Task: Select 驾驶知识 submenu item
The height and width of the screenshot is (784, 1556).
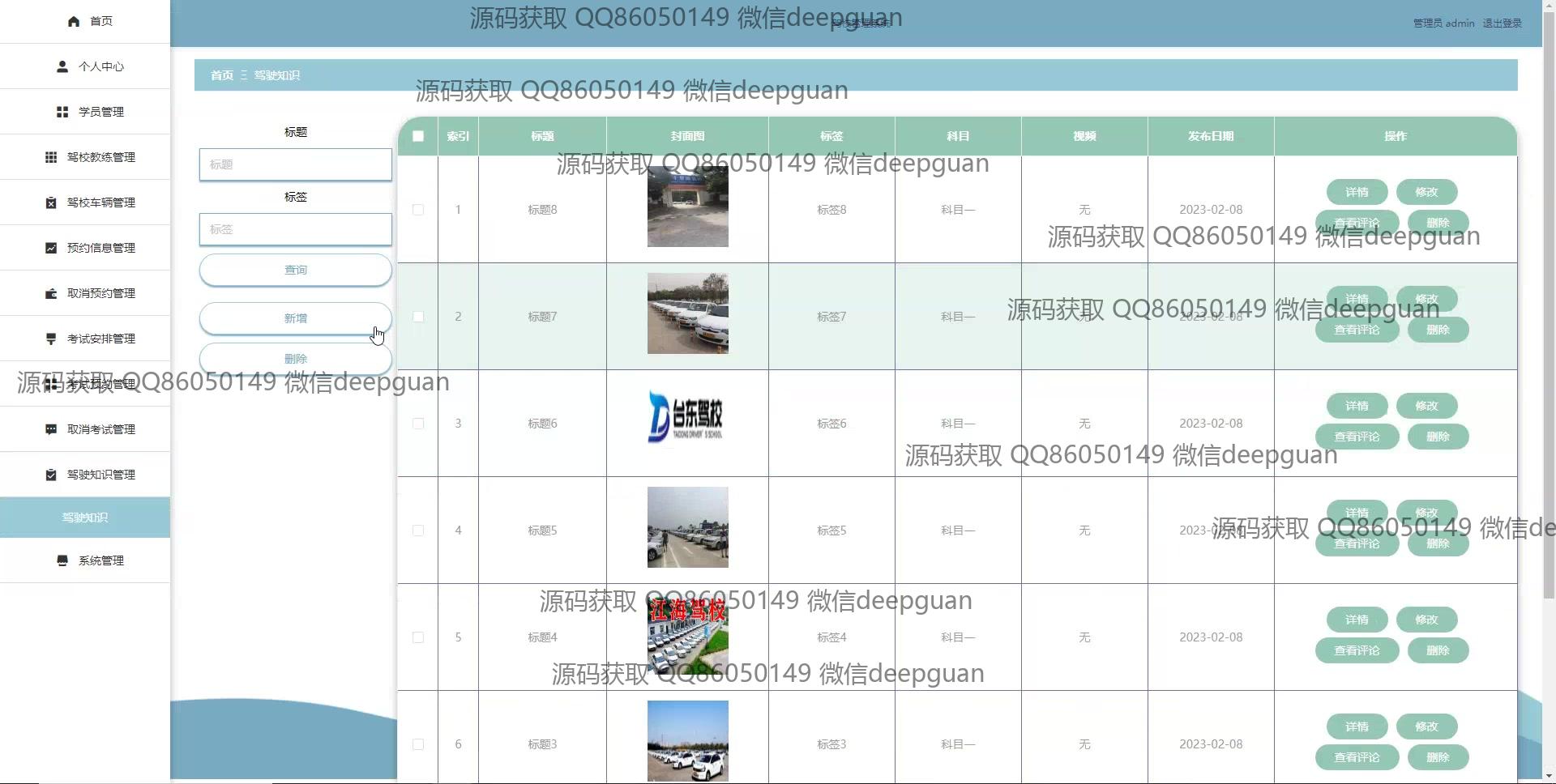Action: 85,518
